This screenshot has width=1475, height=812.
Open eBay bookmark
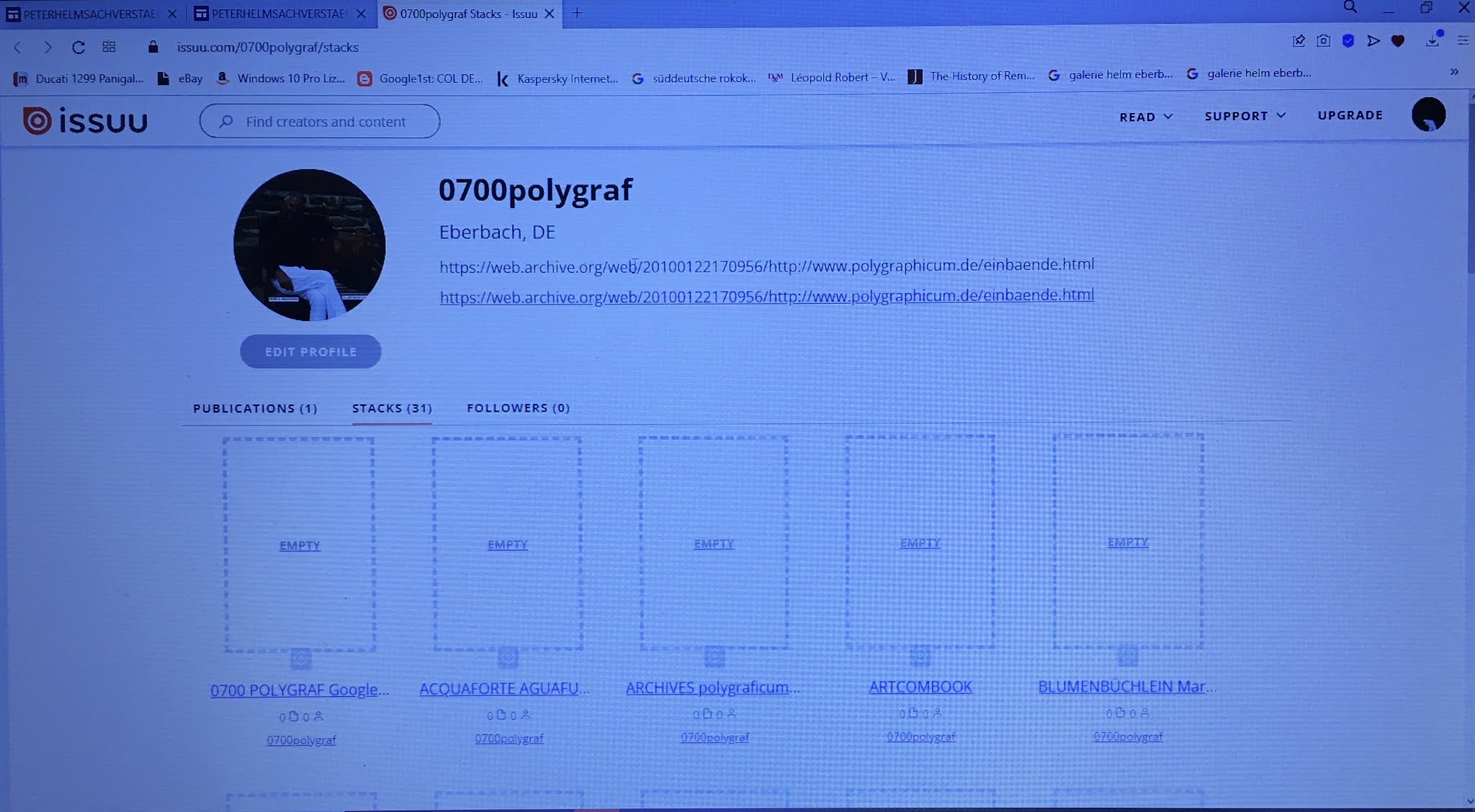click(180, 78)
